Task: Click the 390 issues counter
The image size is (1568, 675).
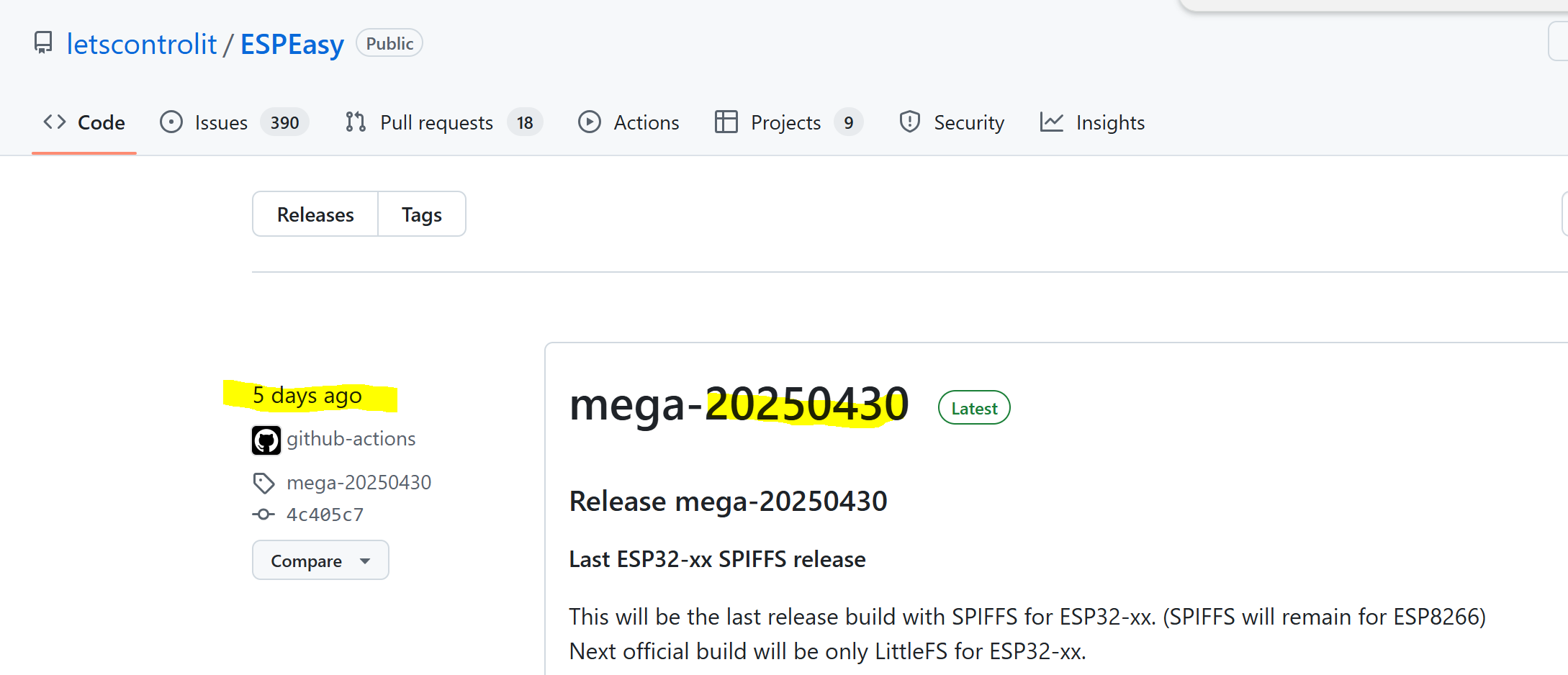Action: [284, 122]
